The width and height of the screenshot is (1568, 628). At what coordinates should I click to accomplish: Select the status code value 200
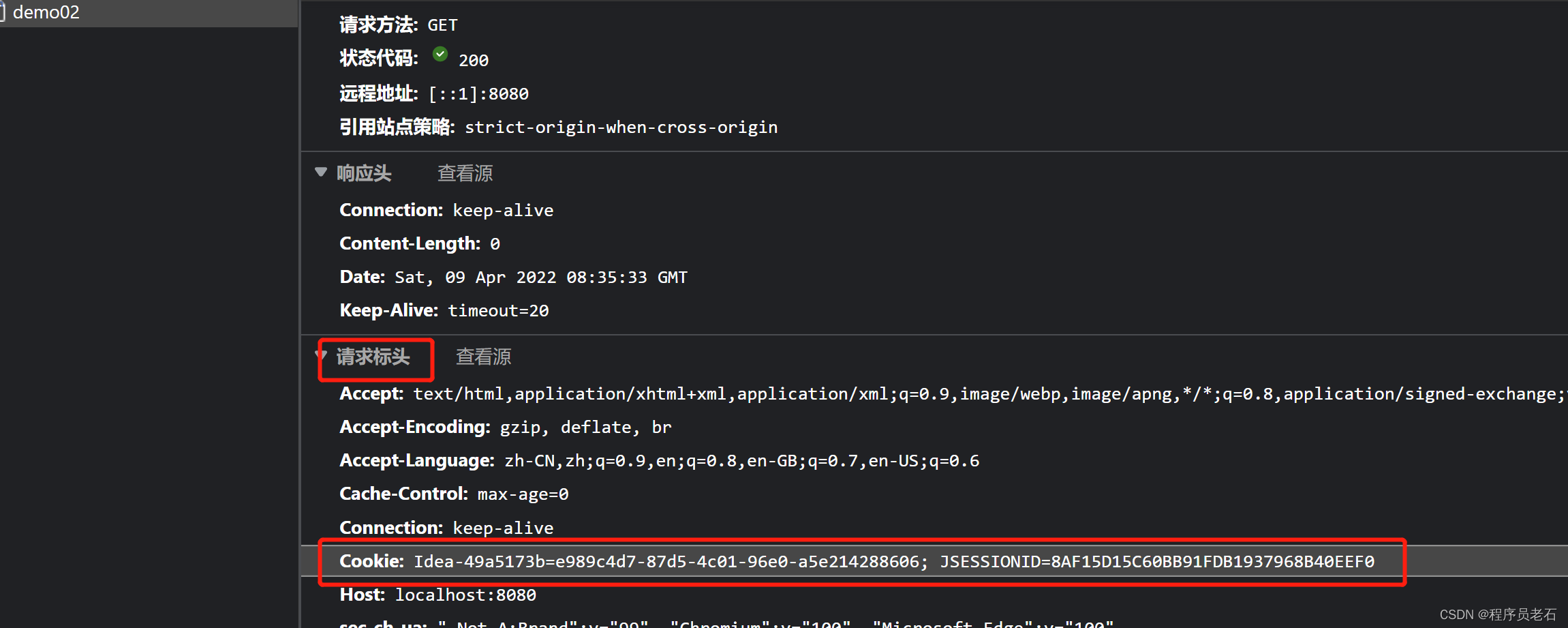tap(474, 61)
